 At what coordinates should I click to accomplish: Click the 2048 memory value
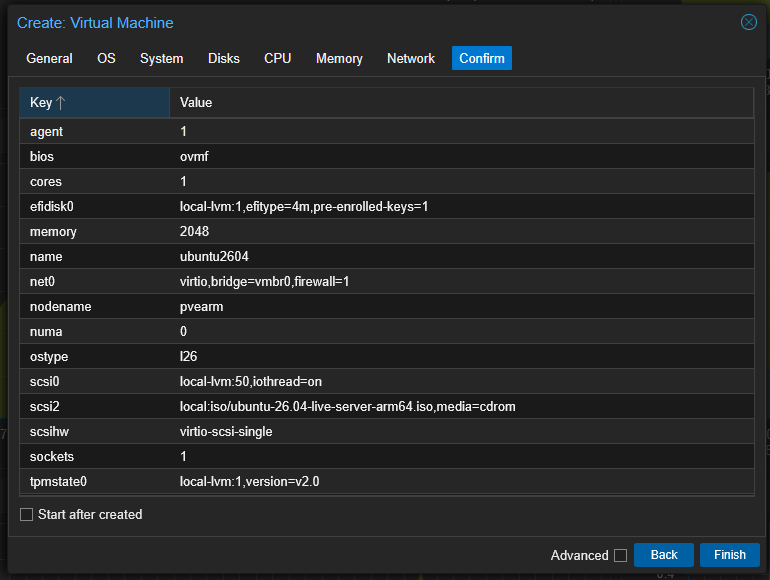tap(194, 231)
